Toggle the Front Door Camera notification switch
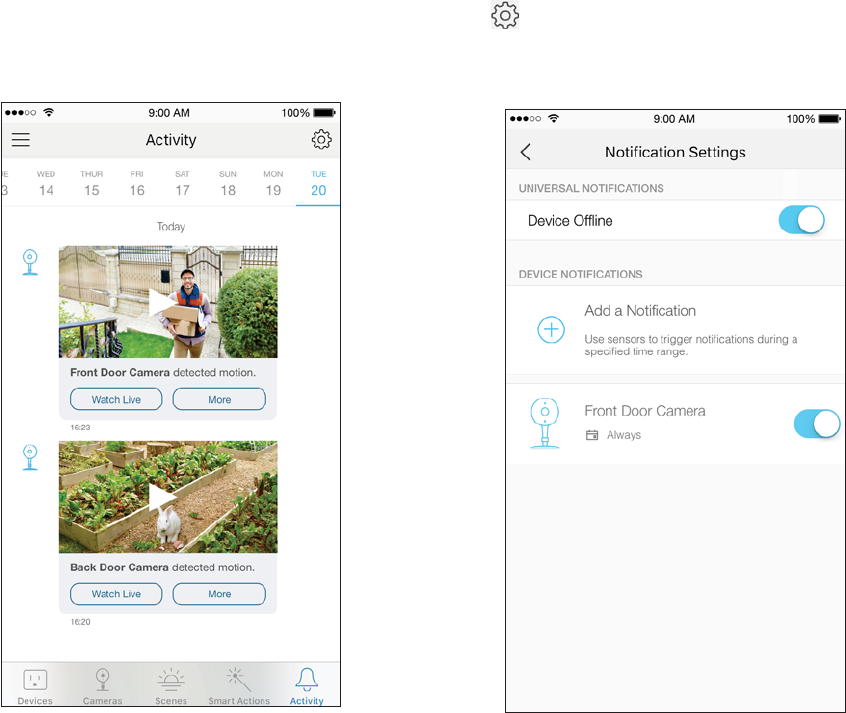The image size is (846, 713). (816, 424)
